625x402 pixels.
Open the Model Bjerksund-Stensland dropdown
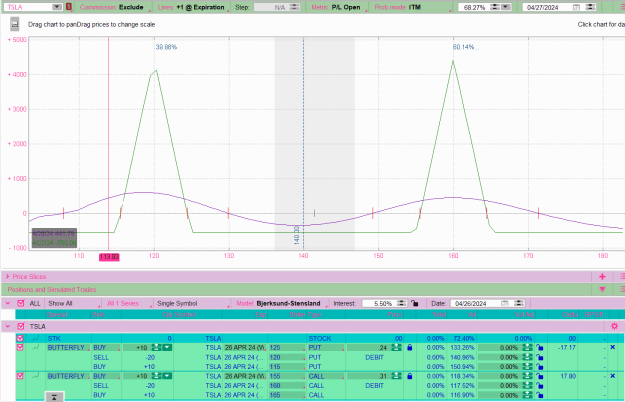(281, 304)
